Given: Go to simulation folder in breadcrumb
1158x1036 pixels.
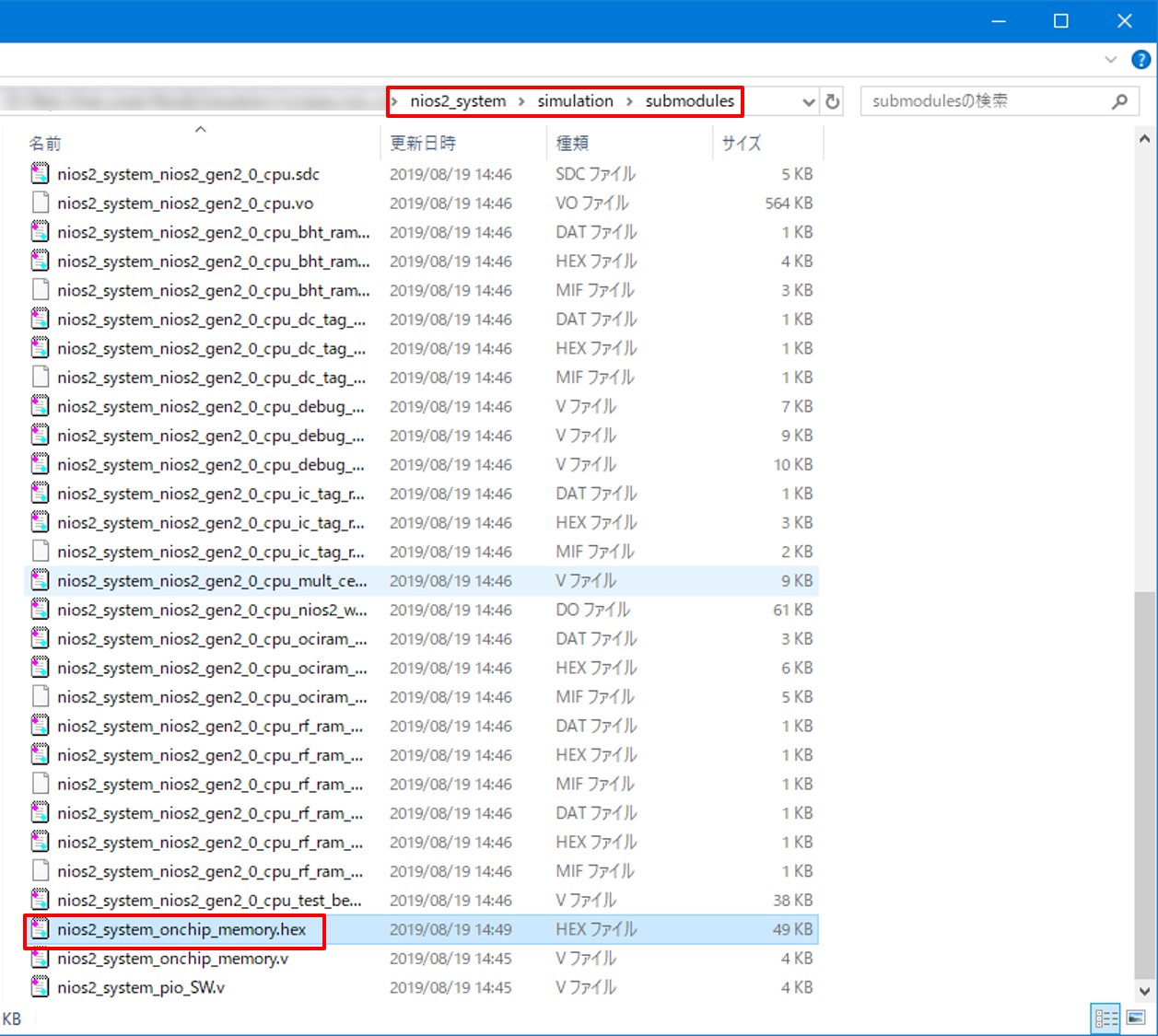Looking at the screenshot, I should (575, 101).
